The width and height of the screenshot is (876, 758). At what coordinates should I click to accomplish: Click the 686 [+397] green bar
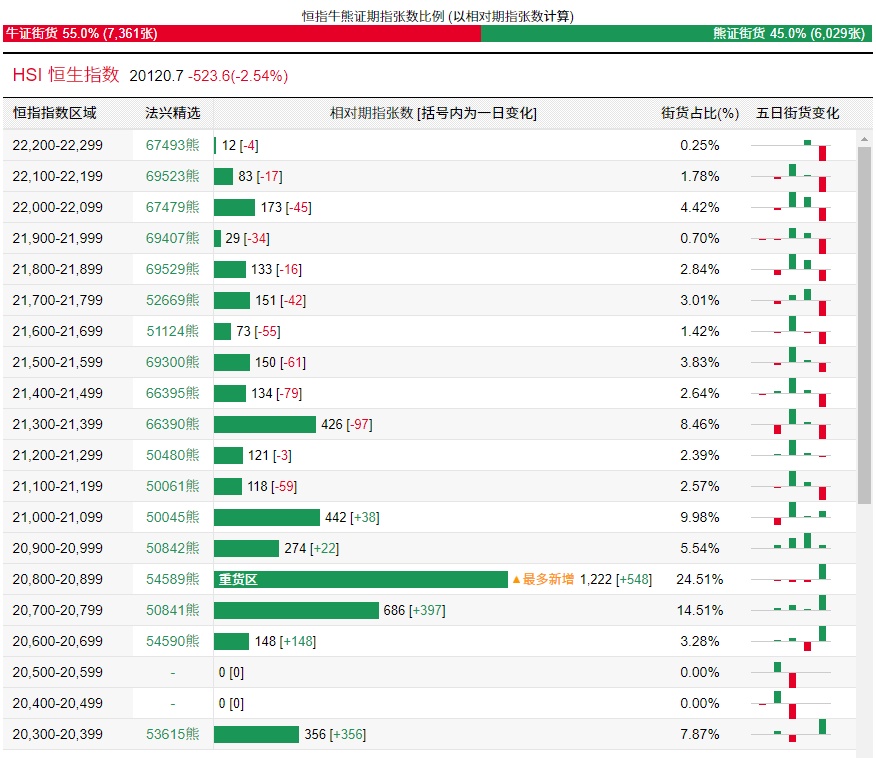tap(296, 610)
